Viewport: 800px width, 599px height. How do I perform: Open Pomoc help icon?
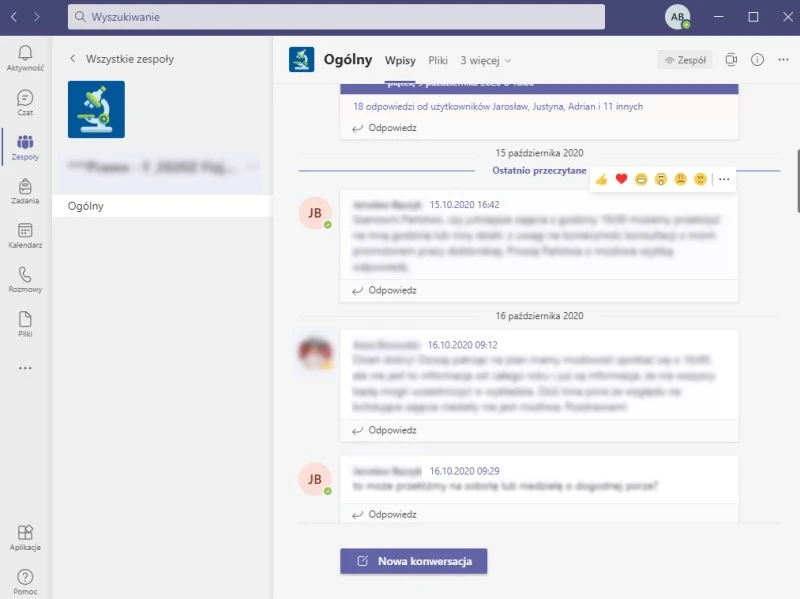tap(25, 581)
